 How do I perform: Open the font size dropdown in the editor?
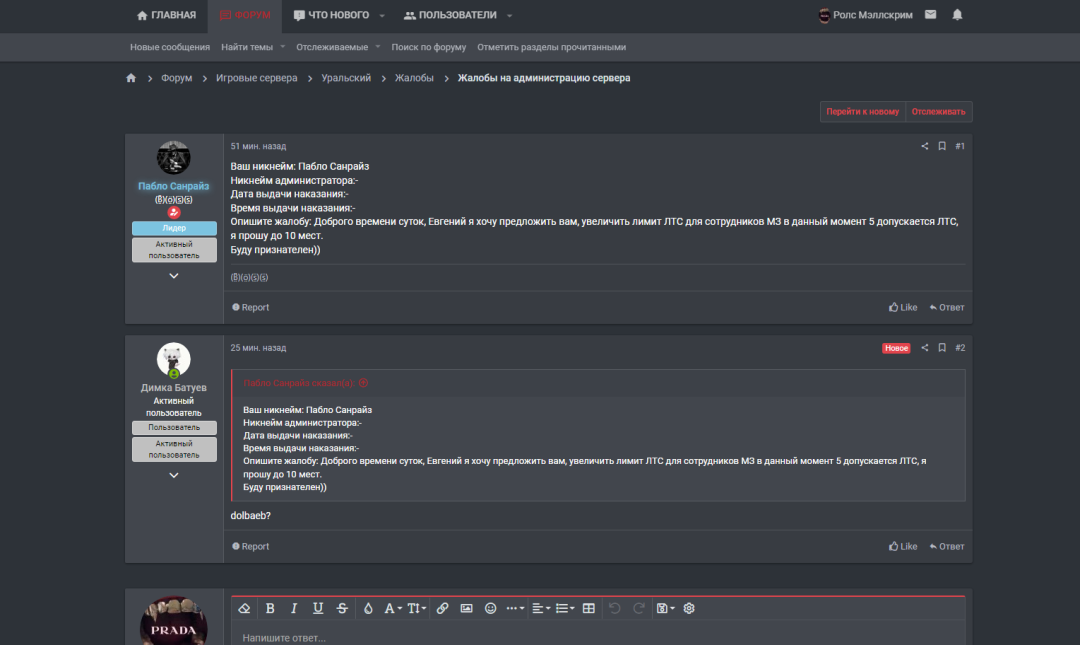[x=416, y=608]
